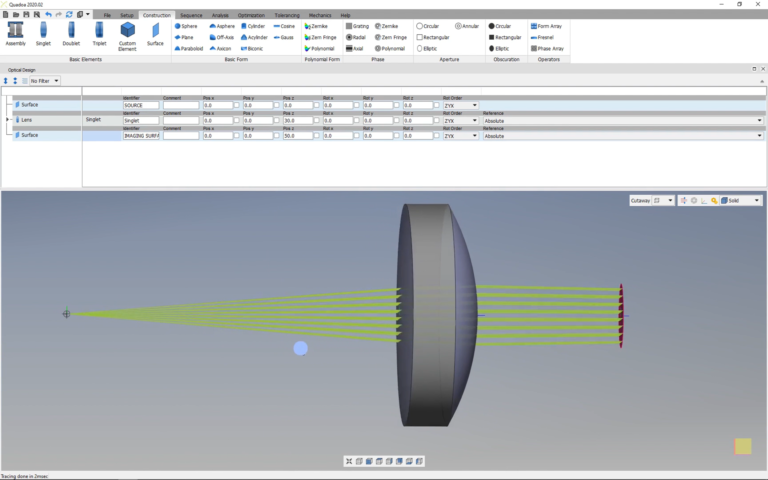
Task: Choose Biconic basic form
Action: coord(252,48)
